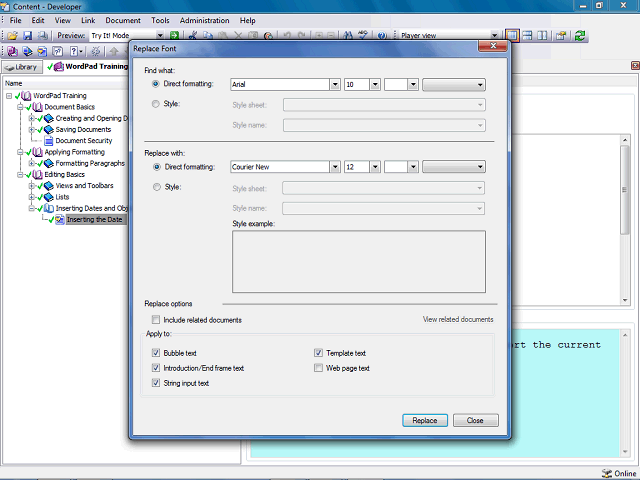Click the Delete X icon in toolbar
The height and width of the screenshot is (480, 640).
(238, 36)
